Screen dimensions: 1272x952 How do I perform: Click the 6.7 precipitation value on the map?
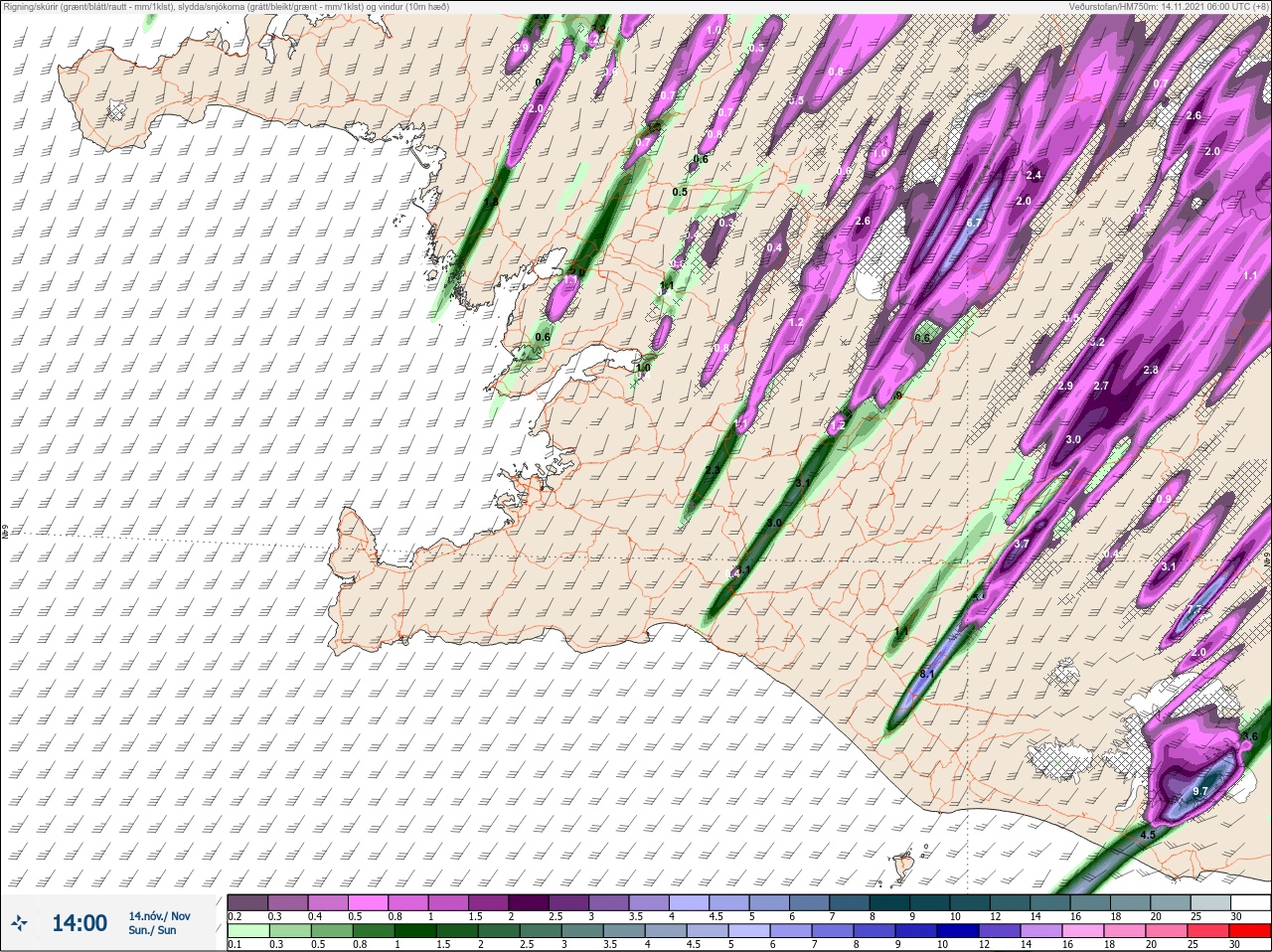[974, 223]
